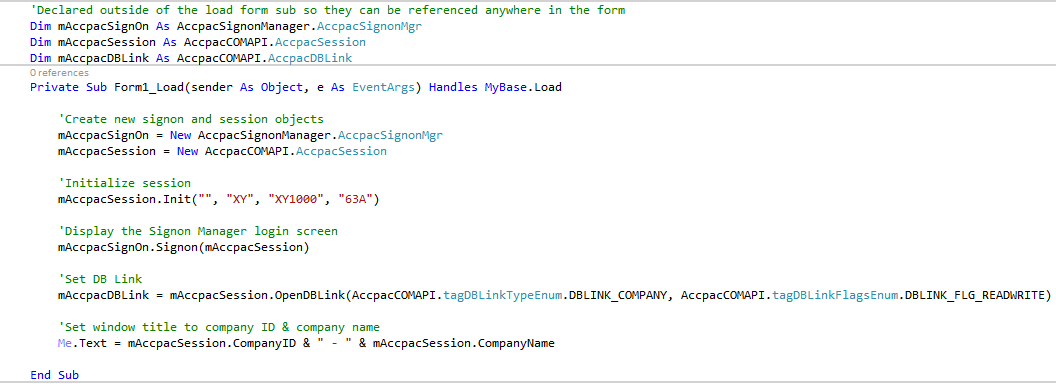Click the CompanyName property
The image size is (1056, 384).
[x=517, y=344]
